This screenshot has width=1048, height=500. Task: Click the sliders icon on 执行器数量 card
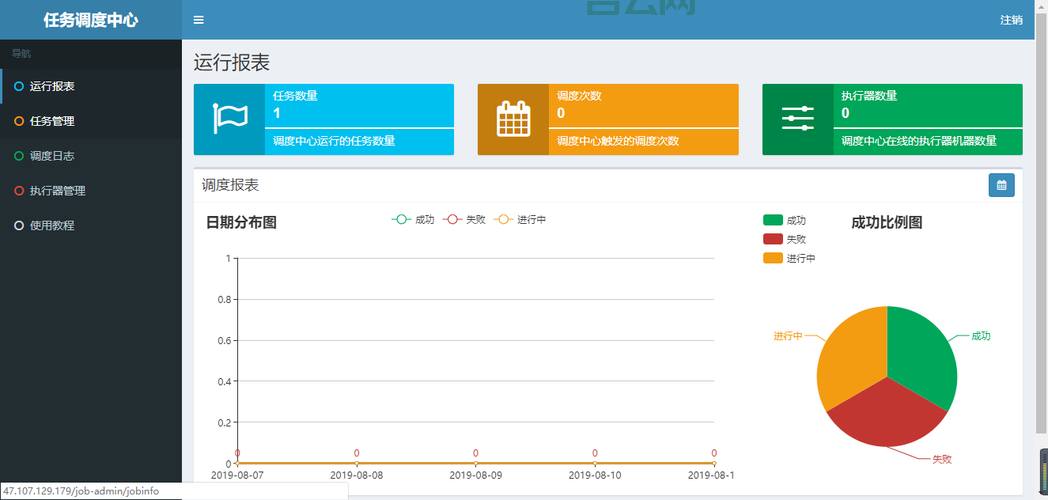click(797, 119)
